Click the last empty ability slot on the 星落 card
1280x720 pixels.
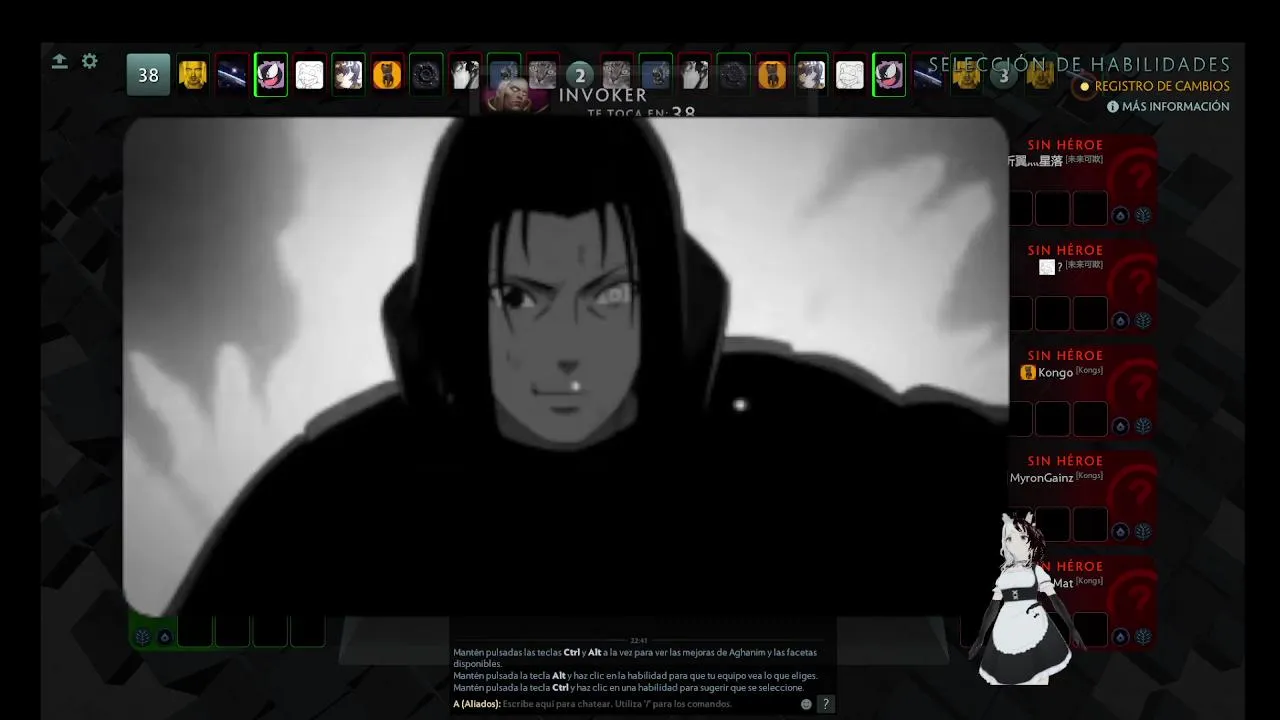click(1090, 208)
